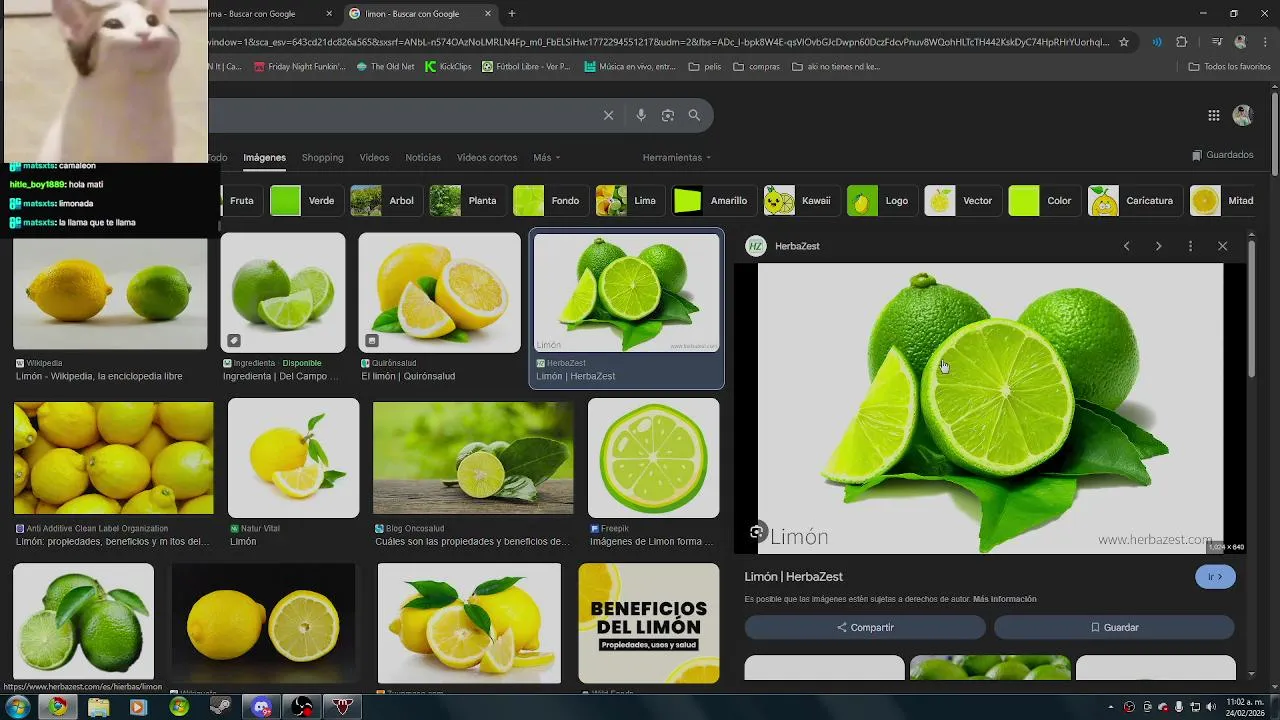Open the Wikipedia lemon and lime thumbnail

(x=110, y=292)
